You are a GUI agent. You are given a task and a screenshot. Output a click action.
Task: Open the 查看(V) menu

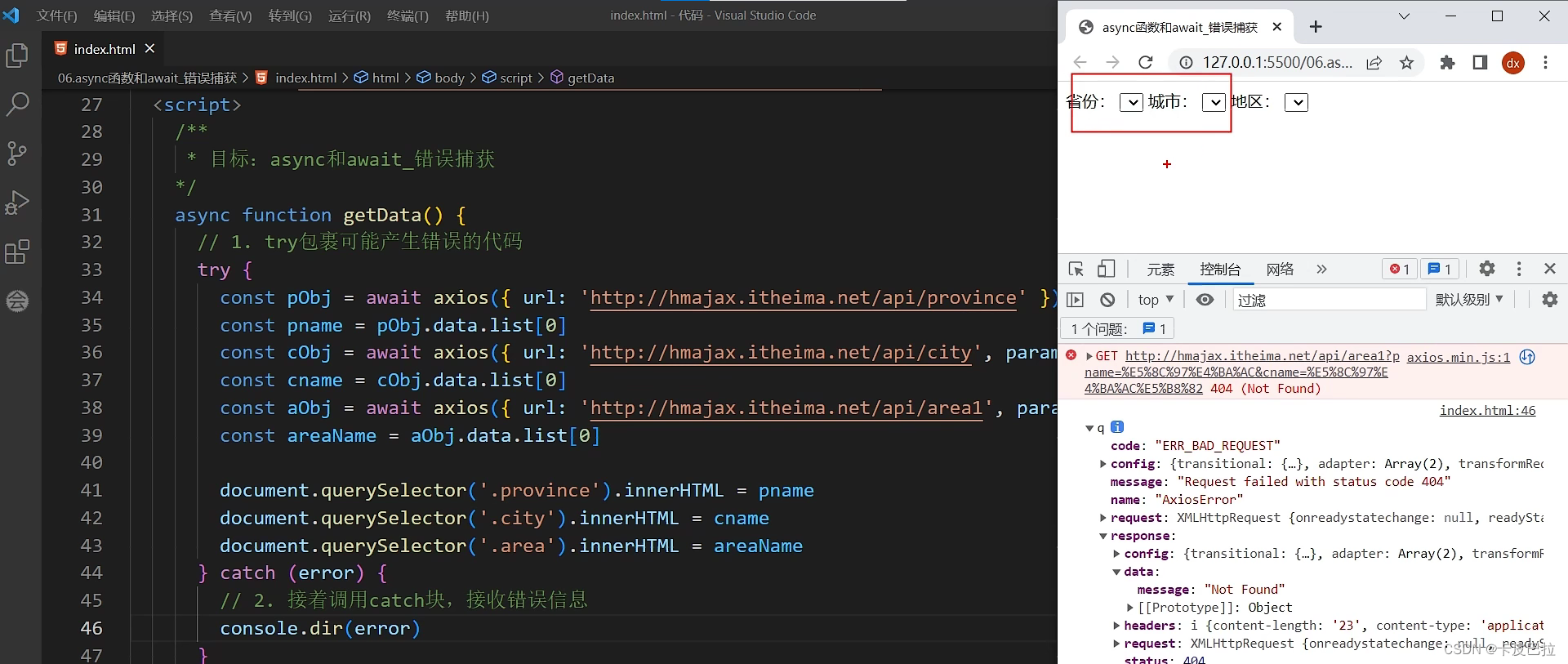(x=230, y=16)
